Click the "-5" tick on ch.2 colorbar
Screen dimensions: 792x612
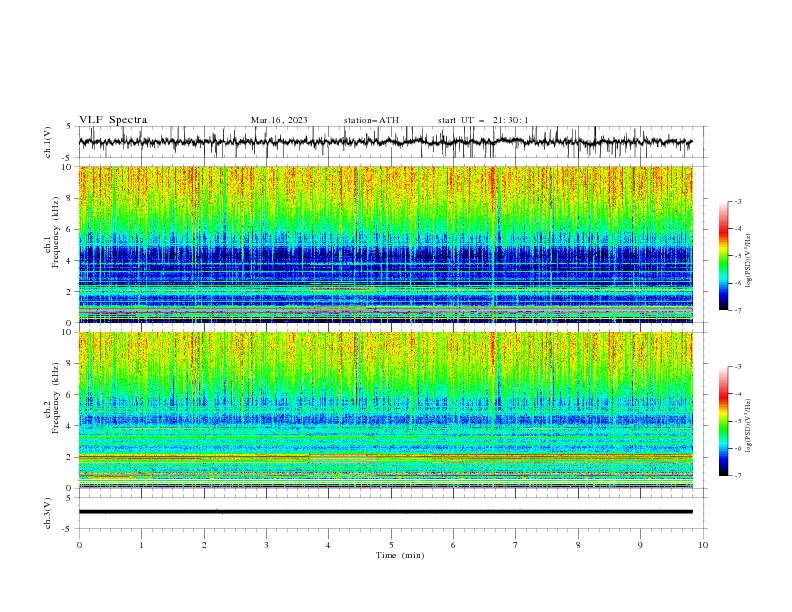(737, 421)
